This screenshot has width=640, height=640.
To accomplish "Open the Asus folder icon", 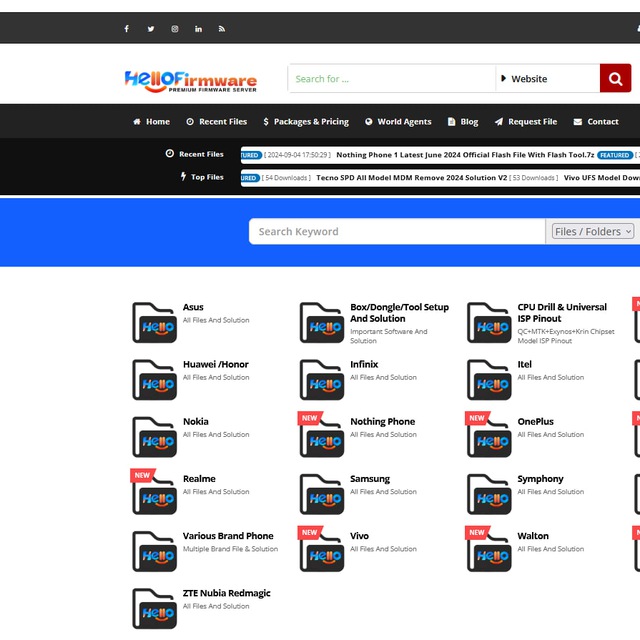I will click(155, 322).
